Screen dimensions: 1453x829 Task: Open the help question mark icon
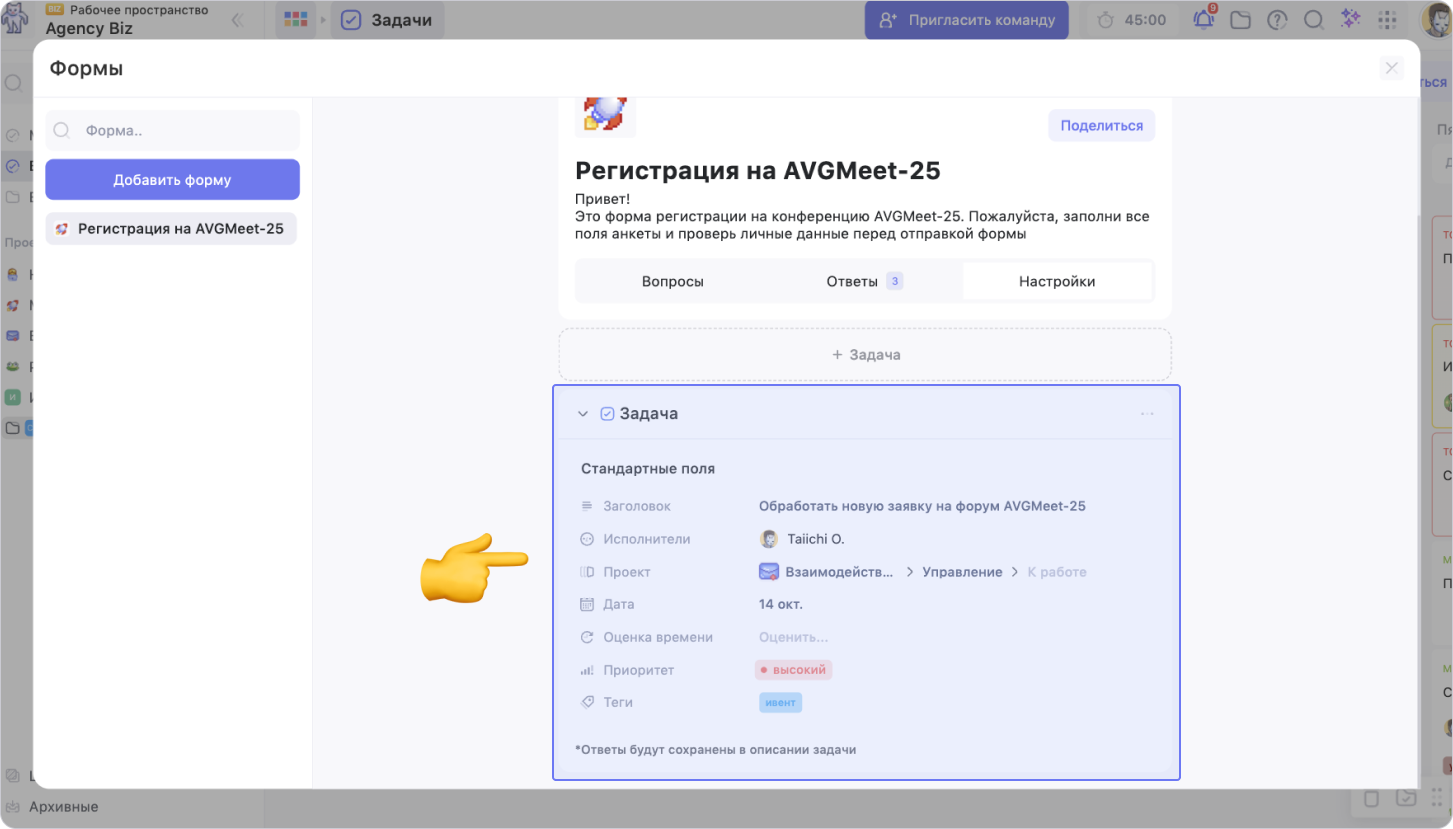tap(1277, 20)
